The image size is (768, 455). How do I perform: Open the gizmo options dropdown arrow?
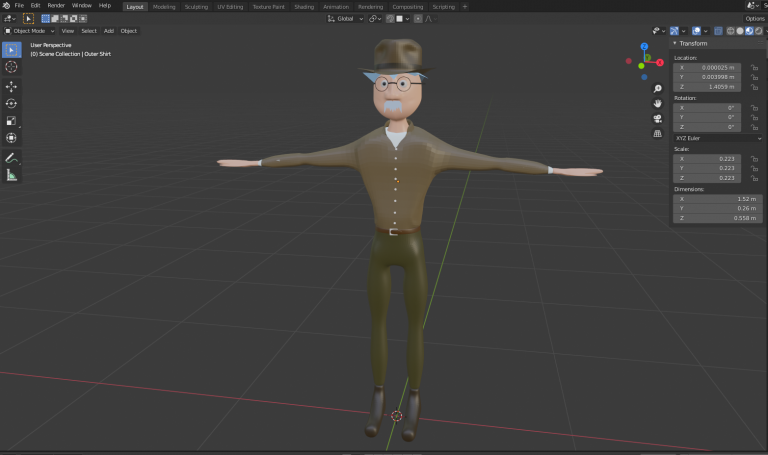point(683,31)
